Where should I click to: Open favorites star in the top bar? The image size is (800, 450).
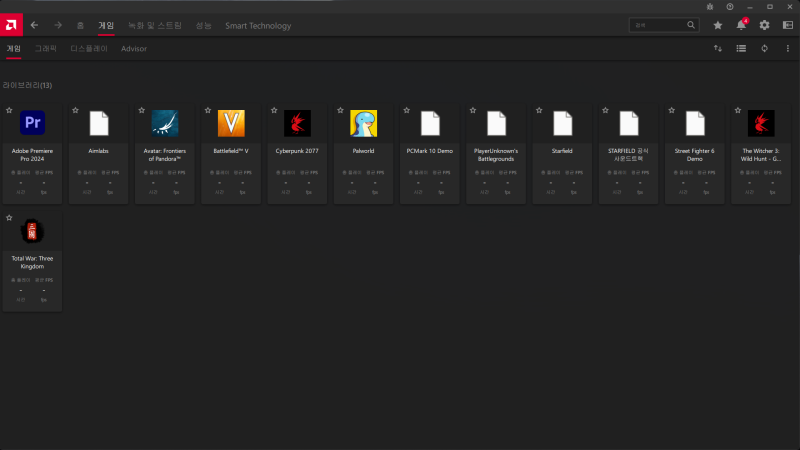pyautogui.click(x=718, y=25)
